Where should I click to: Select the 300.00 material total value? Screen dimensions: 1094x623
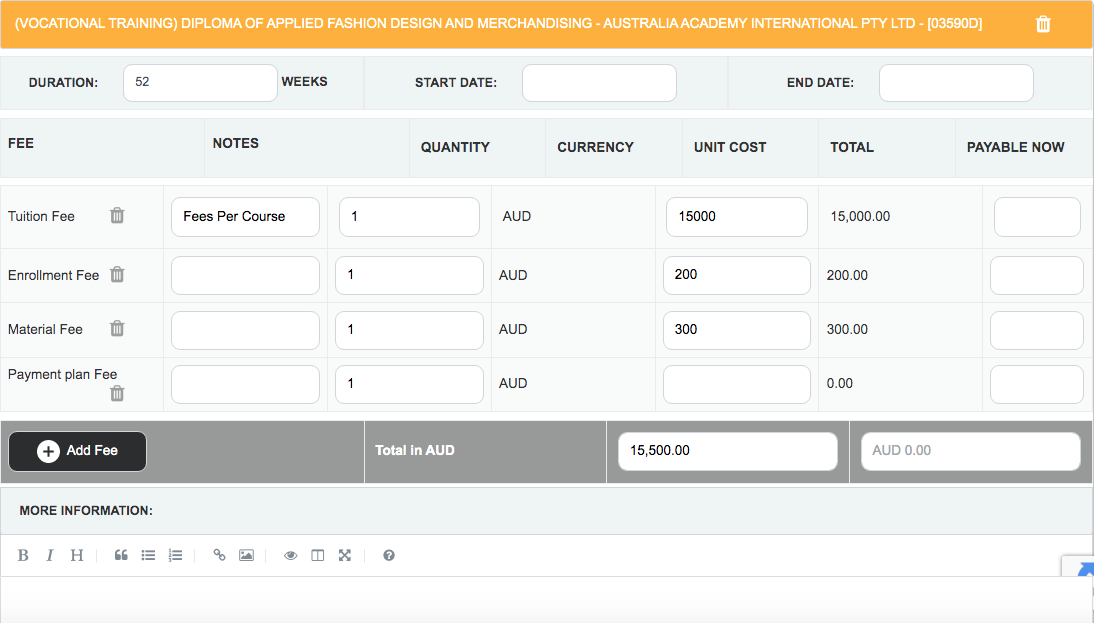point(847,329)
